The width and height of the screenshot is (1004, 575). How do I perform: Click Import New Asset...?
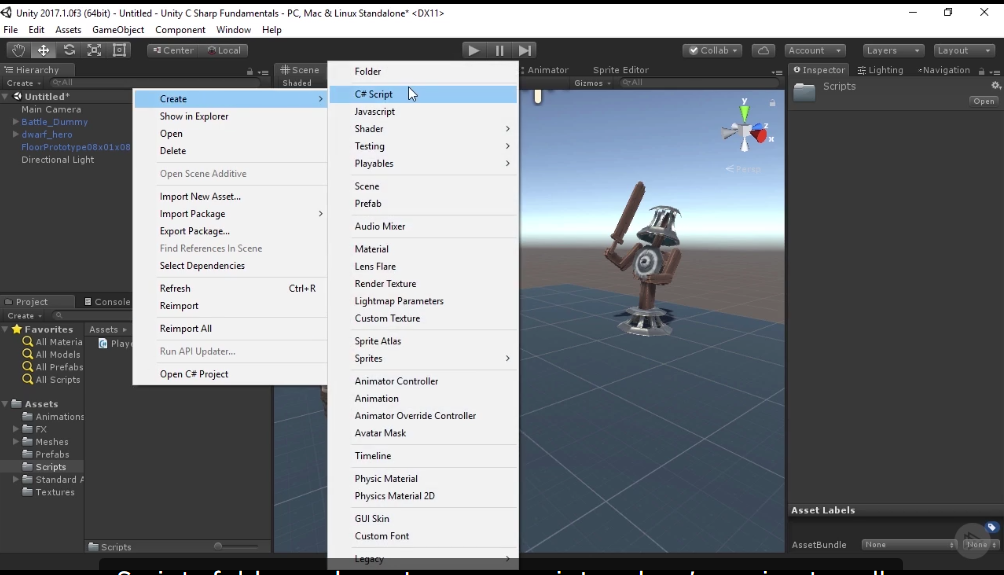click(230, 197)
